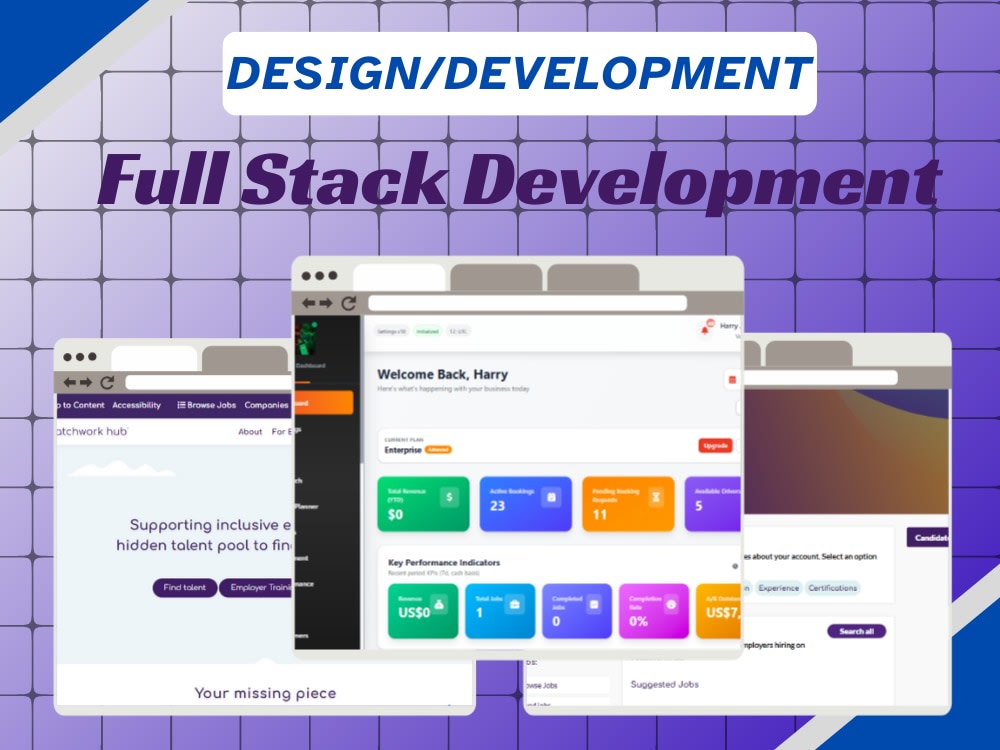1000x750 pixels.
Task: Click the green status pill in the dashboard header
Action: (x=427, y=332)
